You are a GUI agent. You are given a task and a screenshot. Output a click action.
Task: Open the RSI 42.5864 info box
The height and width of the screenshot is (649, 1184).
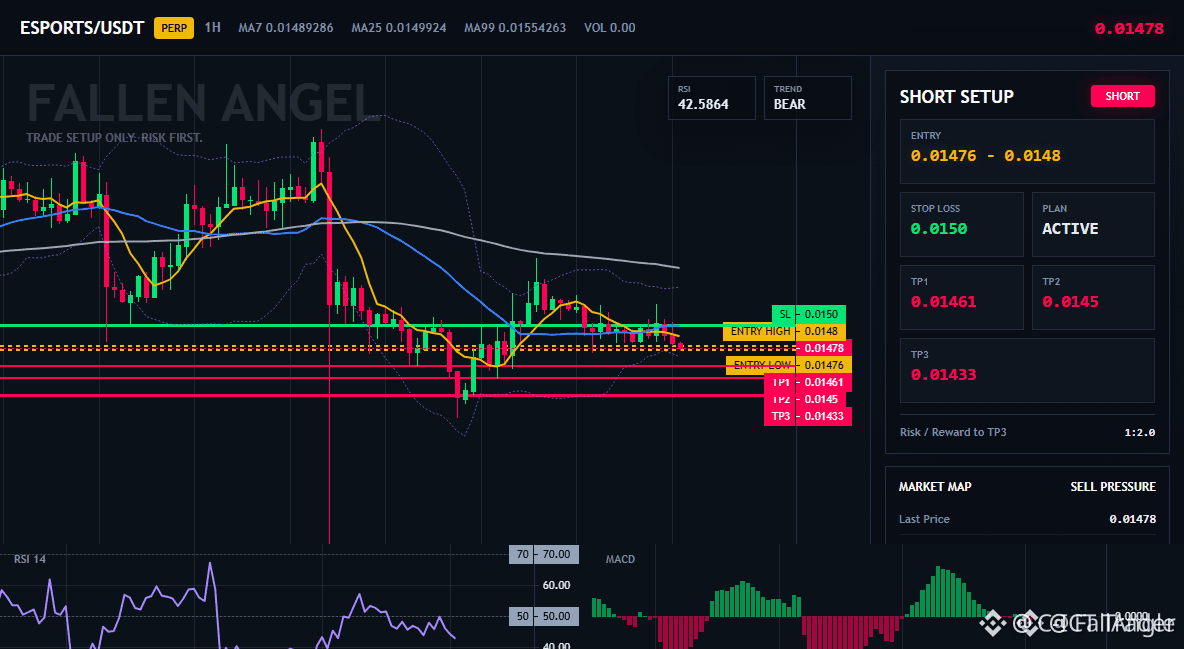click(x=711, y=97)
